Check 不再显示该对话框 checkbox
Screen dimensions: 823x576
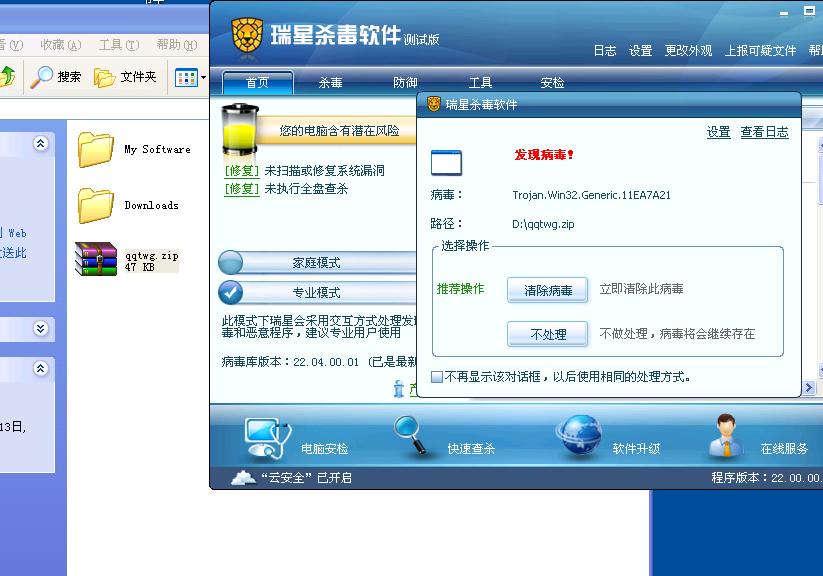tap(437, 377)
